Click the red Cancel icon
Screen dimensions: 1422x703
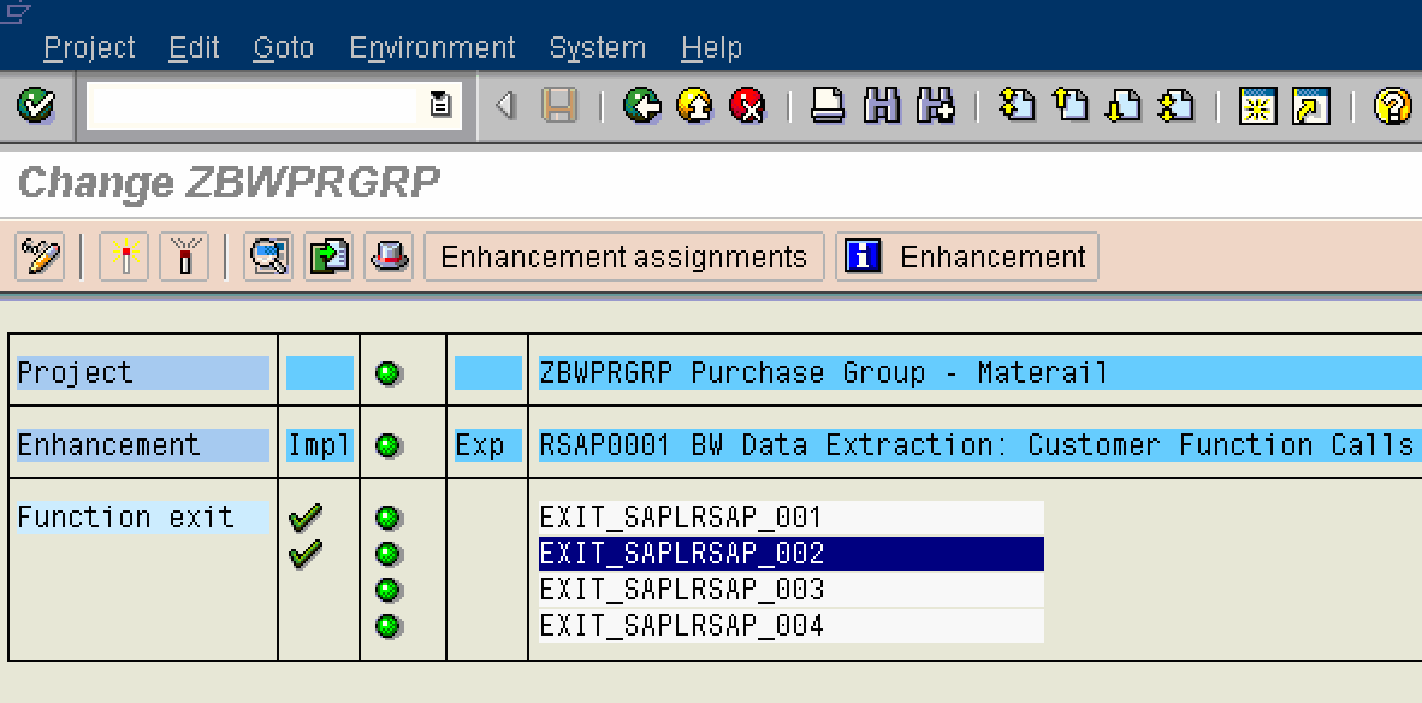click(x=747, y=106)
